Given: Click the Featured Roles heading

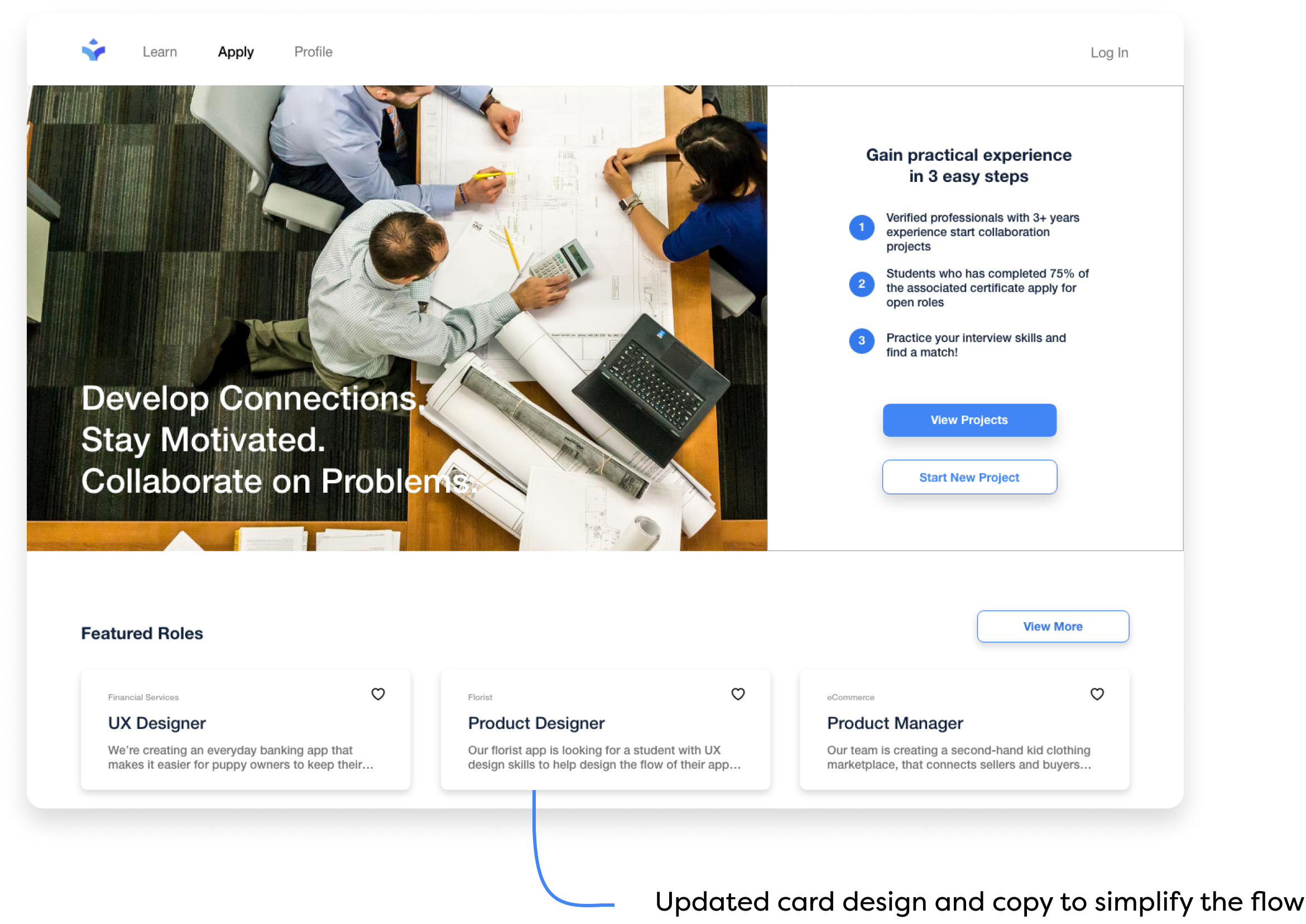Looking at the screenshot, I should point(142,633).
